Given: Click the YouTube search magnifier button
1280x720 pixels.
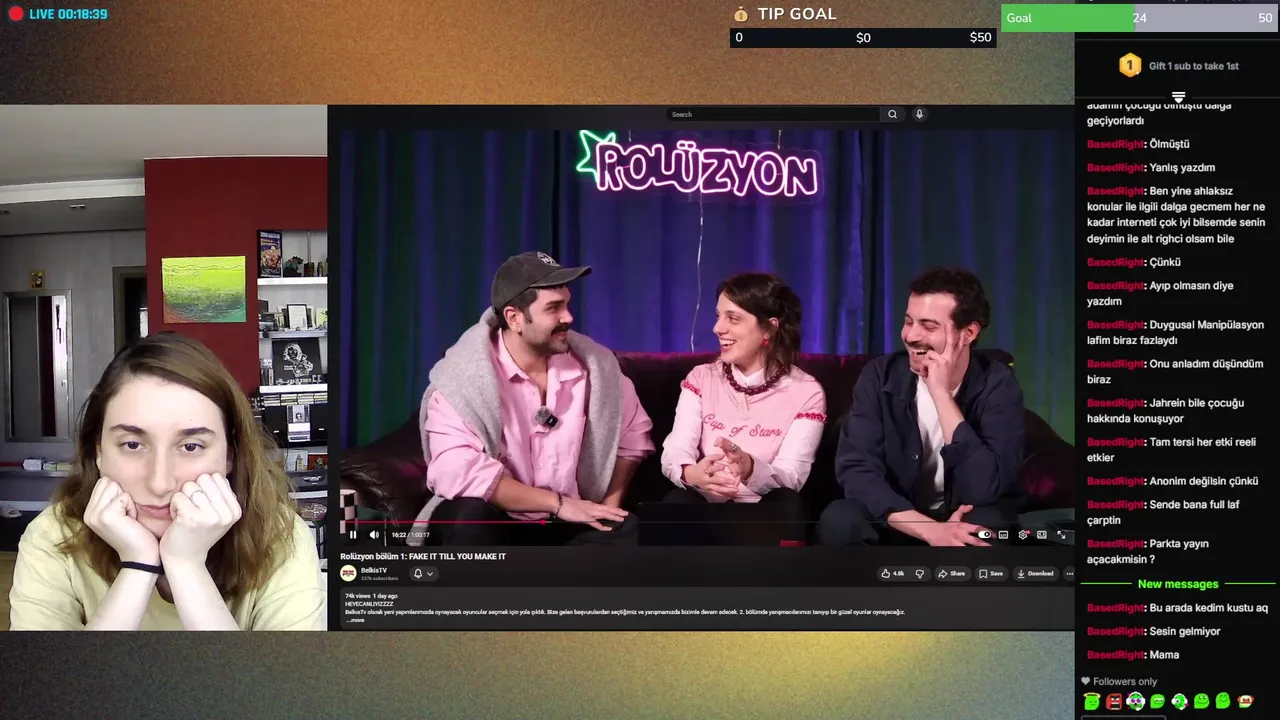Looking at the screenshot, I should [892, 114].
